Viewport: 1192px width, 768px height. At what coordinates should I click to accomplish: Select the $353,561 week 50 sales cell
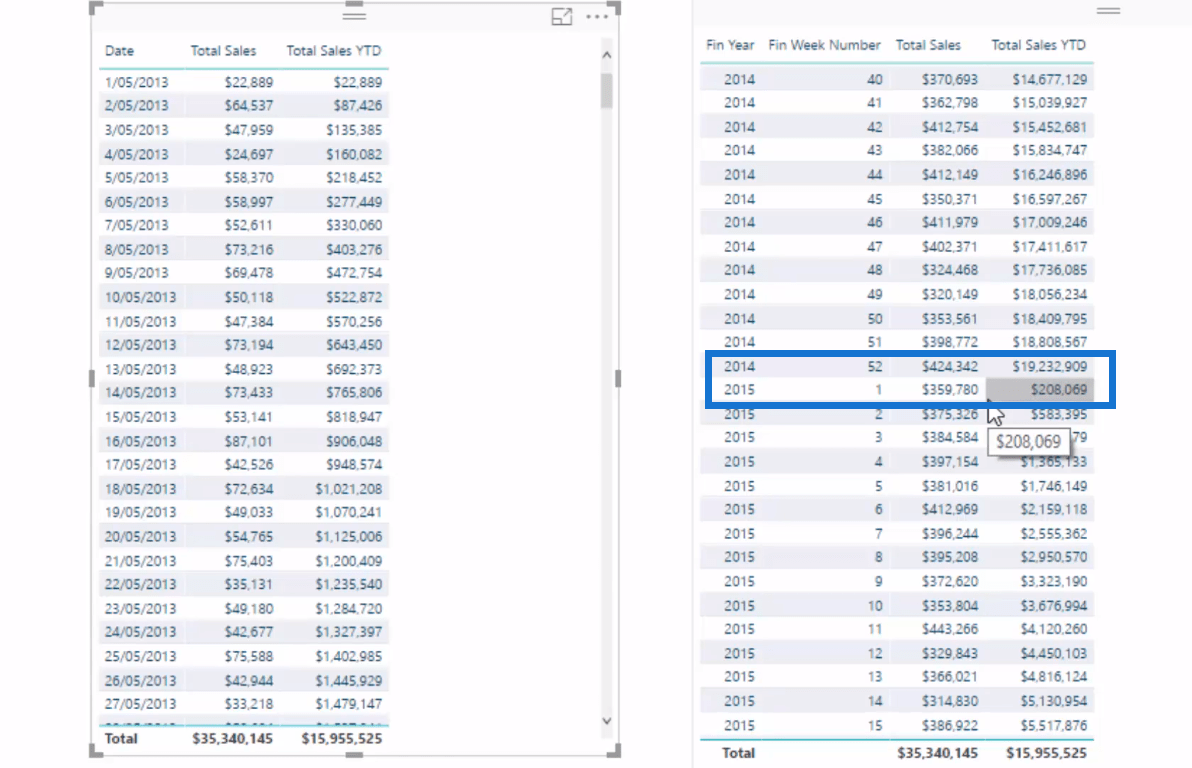pos(949,319)
